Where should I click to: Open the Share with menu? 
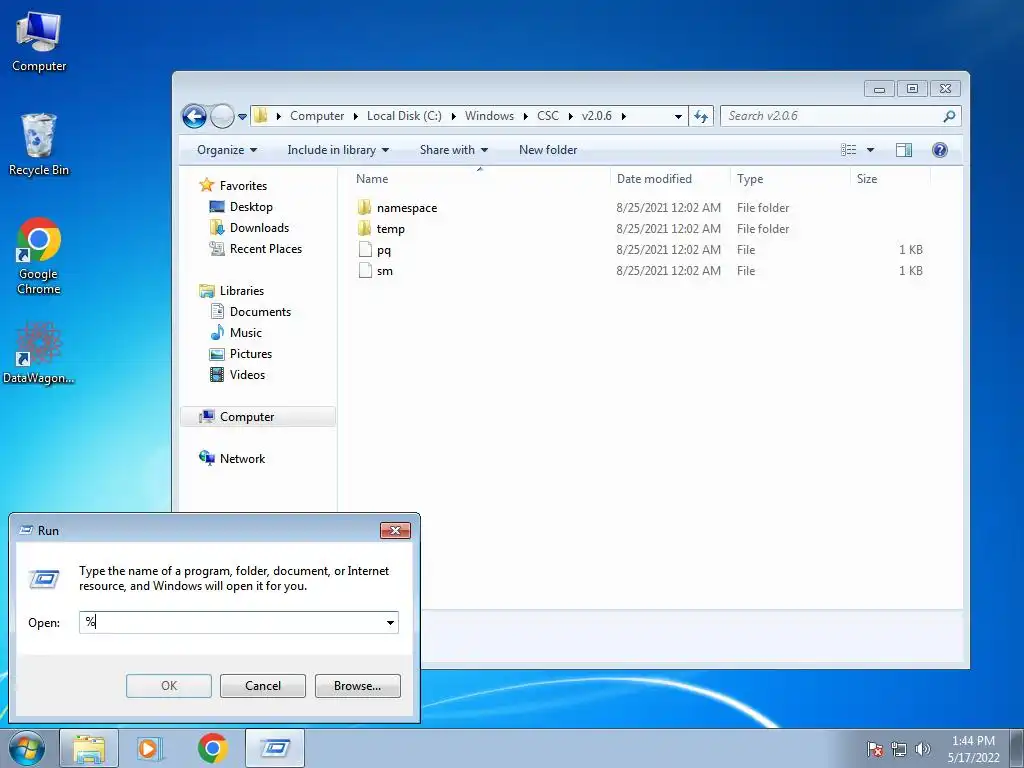click(454, 150)
